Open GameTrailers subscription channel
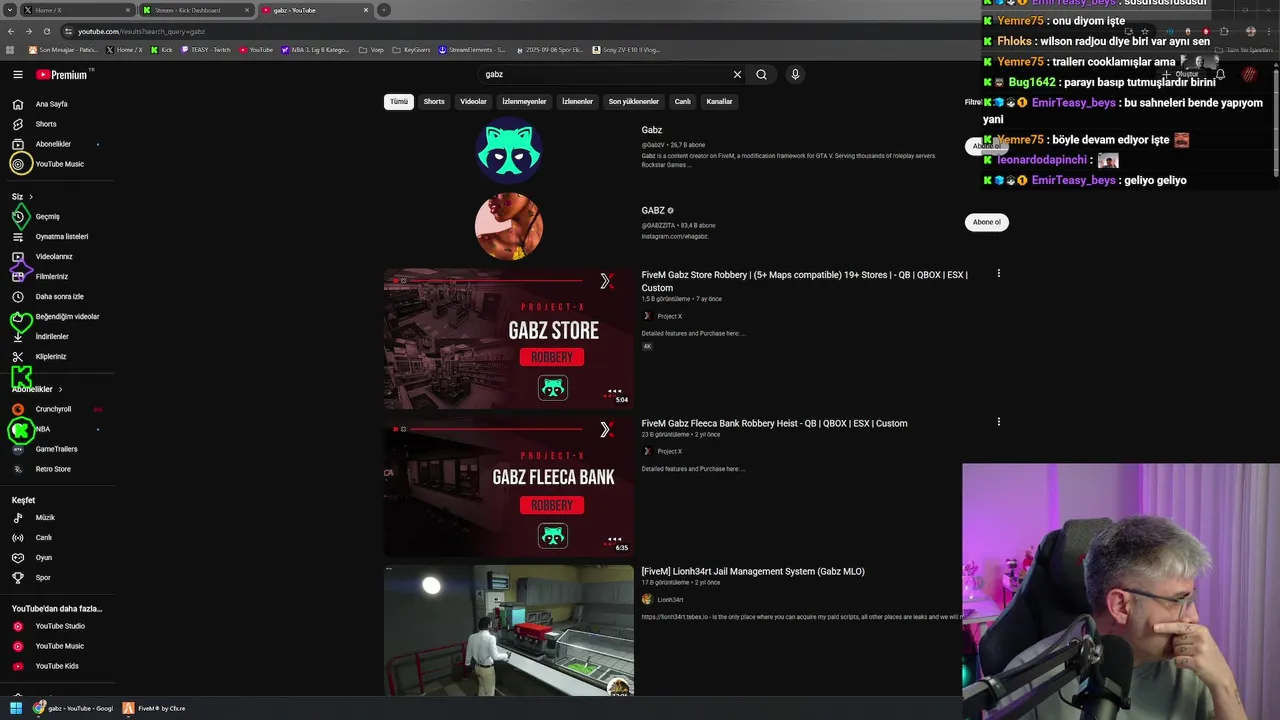Image resolution: width=1280 pixels, height=720 pixels. click(x=56, y=449)
